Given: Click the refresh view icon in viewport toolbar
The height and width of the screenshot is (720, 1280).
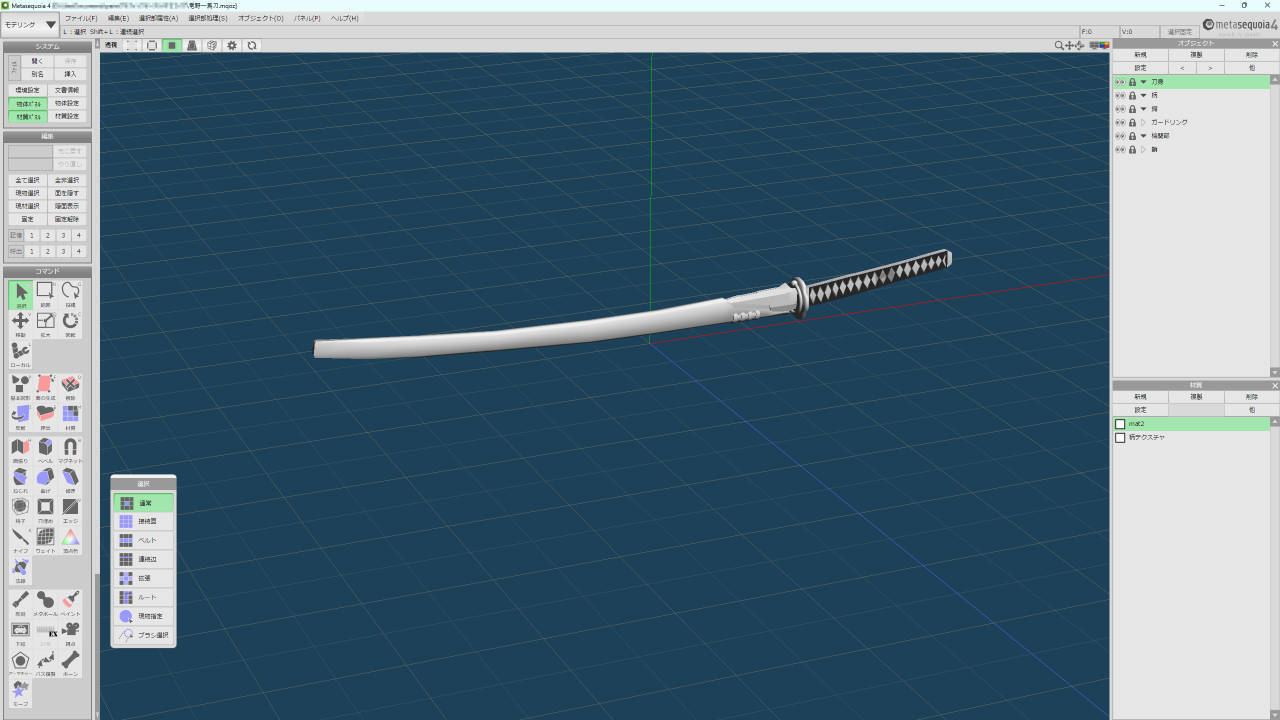Looking at the screenshot, I should tap(252, 45).
